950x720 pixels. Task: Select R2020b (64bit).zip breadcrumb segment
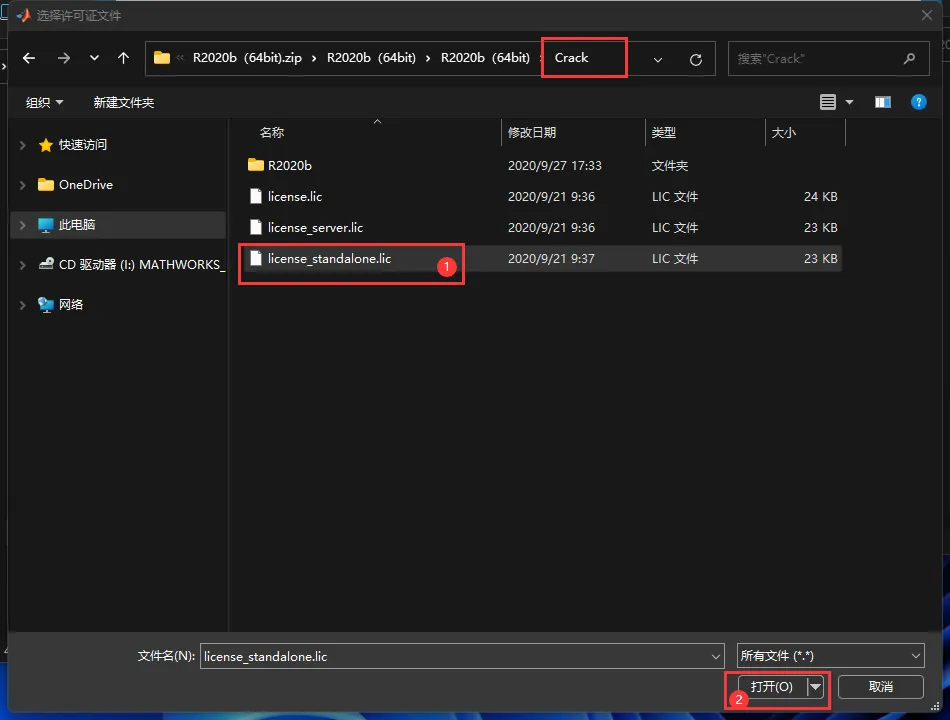tap(247, 58)
